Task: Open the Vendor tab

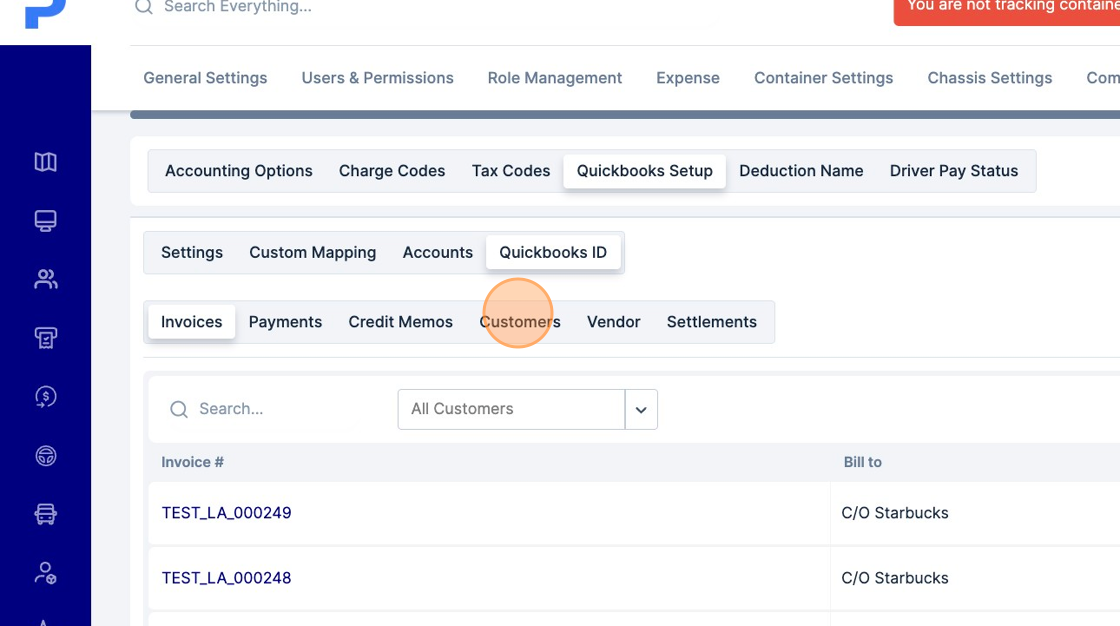Action: coord(614,322)
